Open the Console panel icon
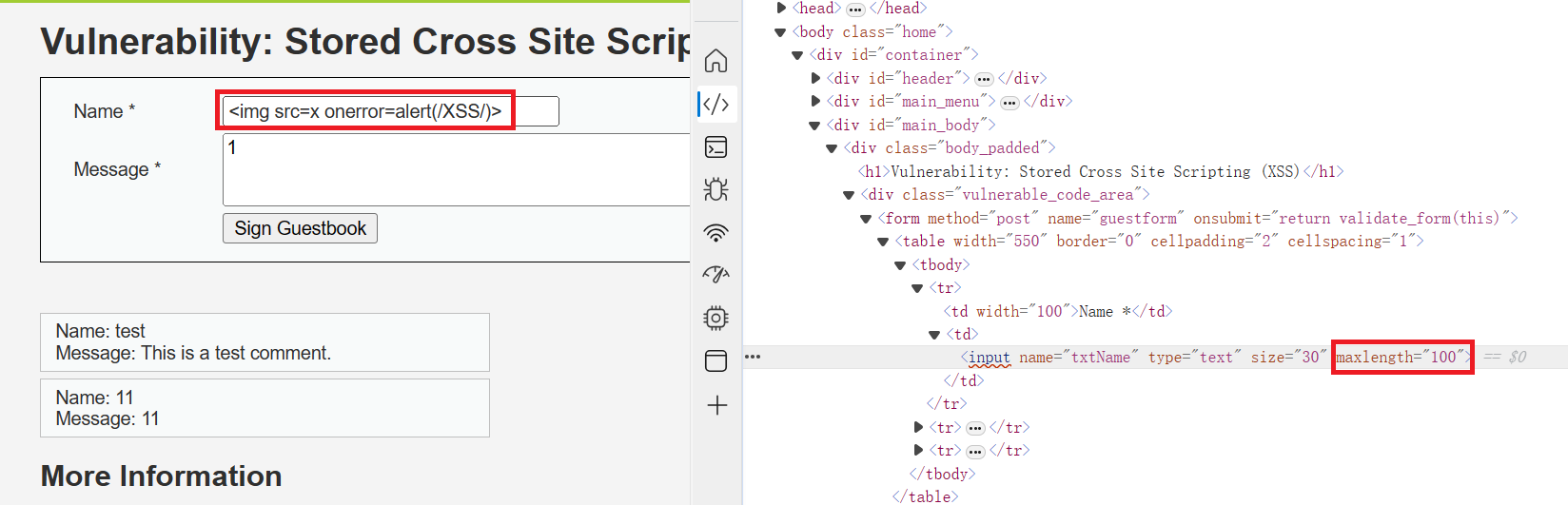Screen dimensions: 1568x505 [x=715, y=146]
